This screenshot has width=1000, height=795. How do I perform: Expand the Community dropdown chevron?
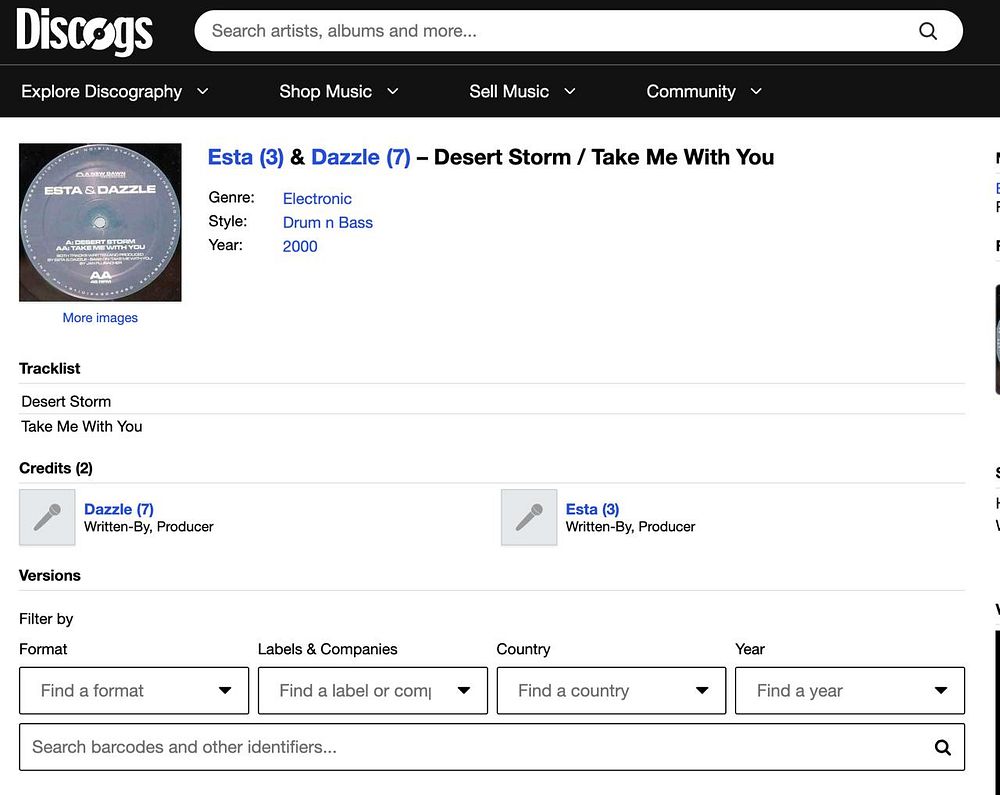(x=756, y=91)
